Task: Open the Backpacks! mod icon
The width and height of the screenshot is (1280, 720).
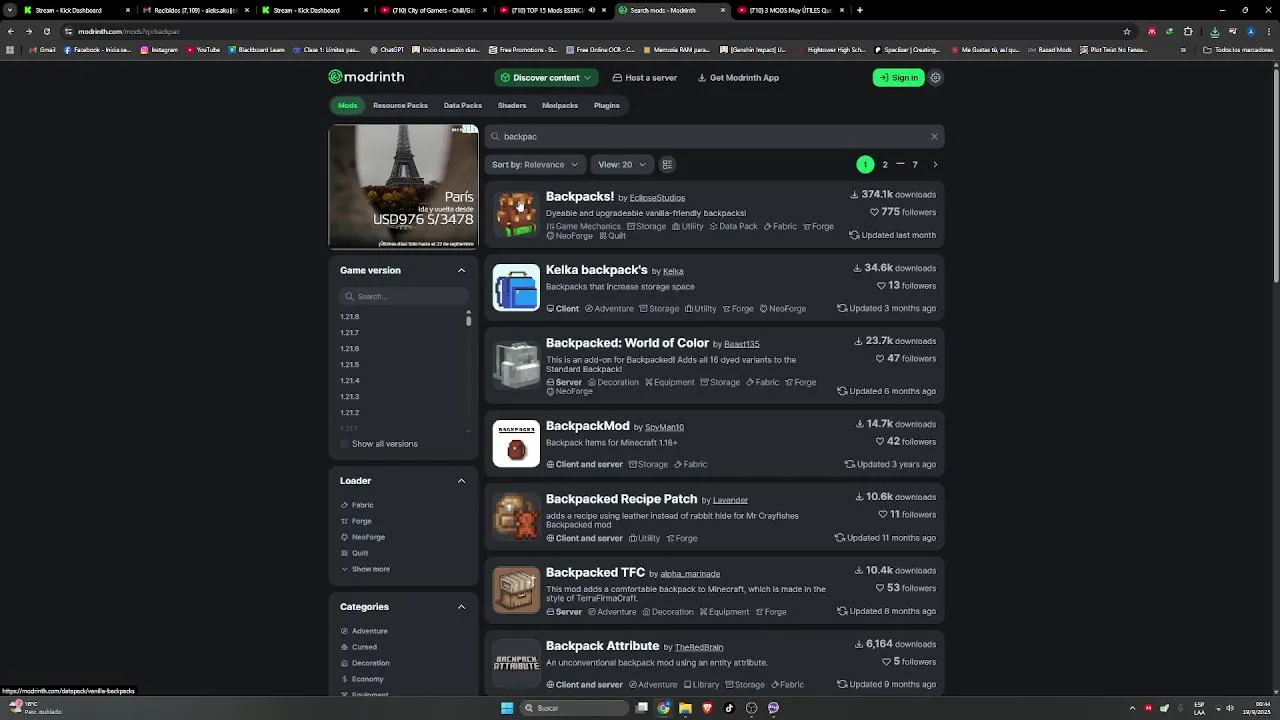Action: 516,213
